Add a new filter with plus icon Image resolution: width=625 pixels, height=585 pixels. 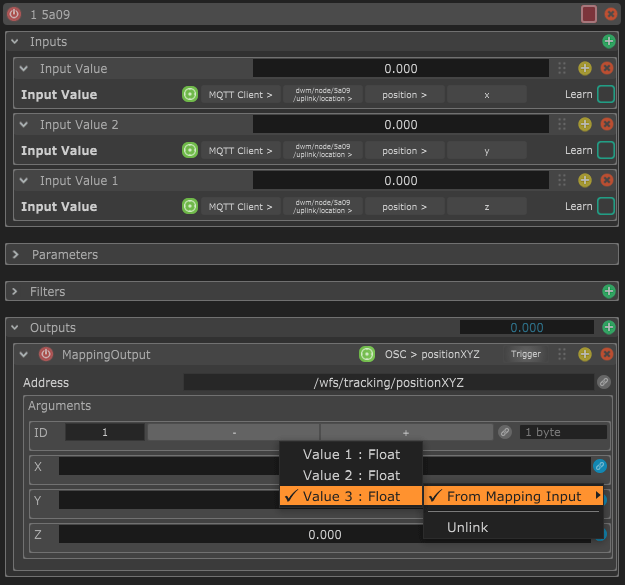tap(608, 292)
